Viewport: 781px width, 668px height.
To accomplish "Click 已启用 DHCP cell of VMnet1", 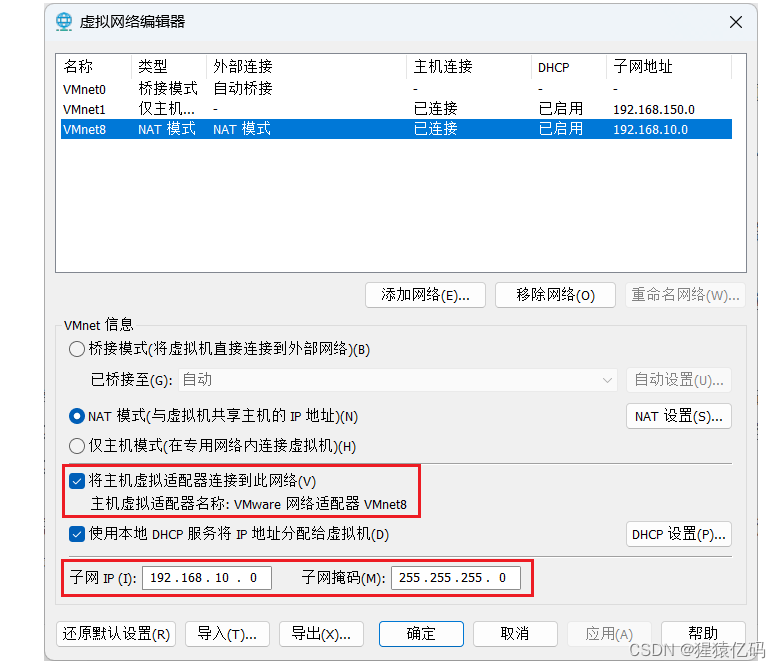I will pyautogui.click(x=560, y=109).
